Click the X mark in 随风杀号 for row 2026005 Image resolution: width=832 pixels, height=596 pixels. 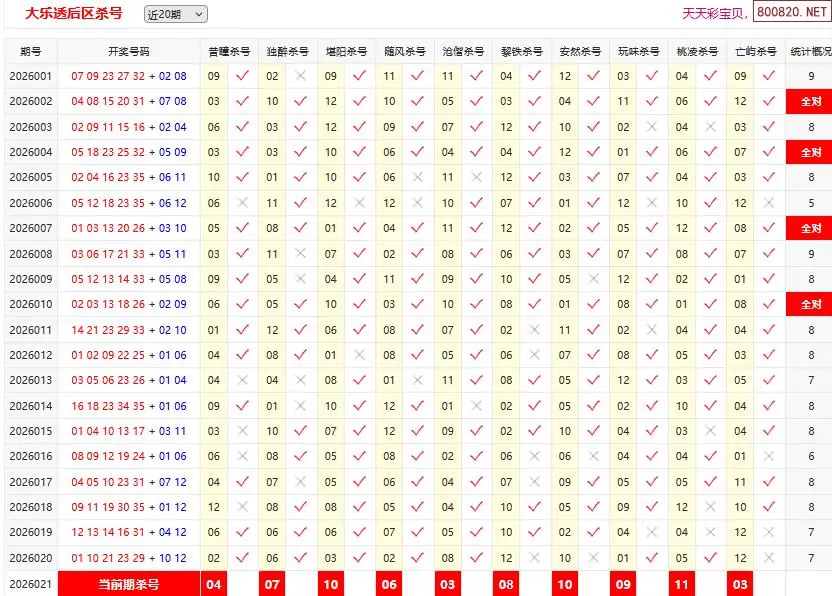pos(418,177)
